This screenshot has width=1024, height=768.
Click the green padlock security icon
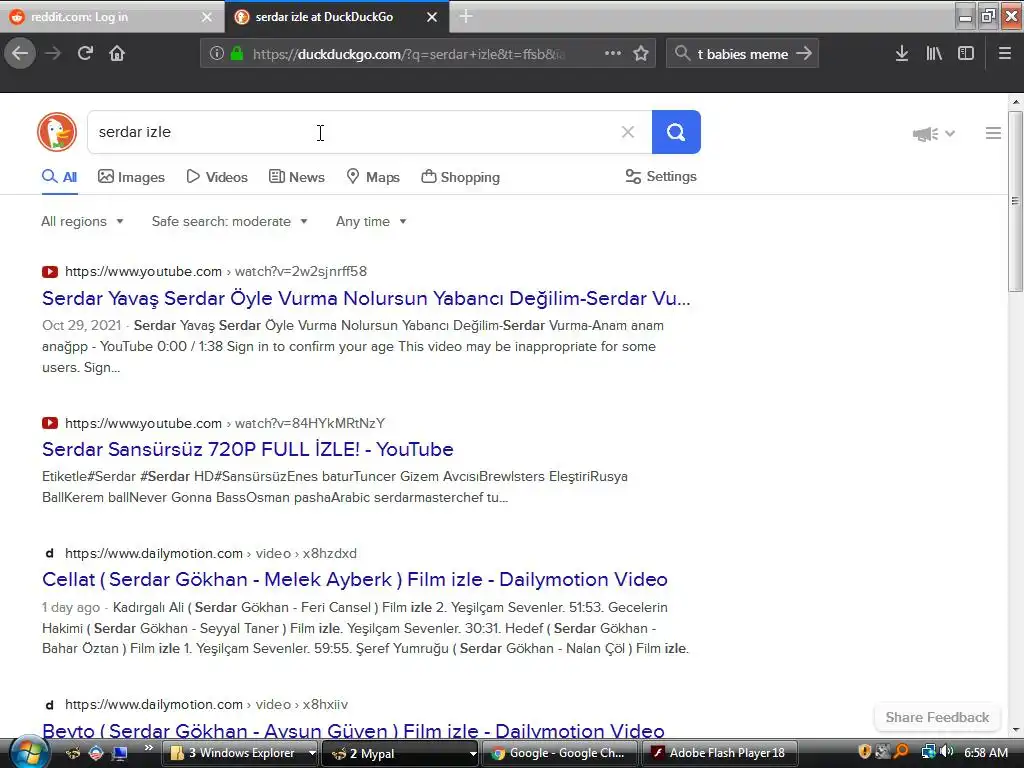click(236, 54)
